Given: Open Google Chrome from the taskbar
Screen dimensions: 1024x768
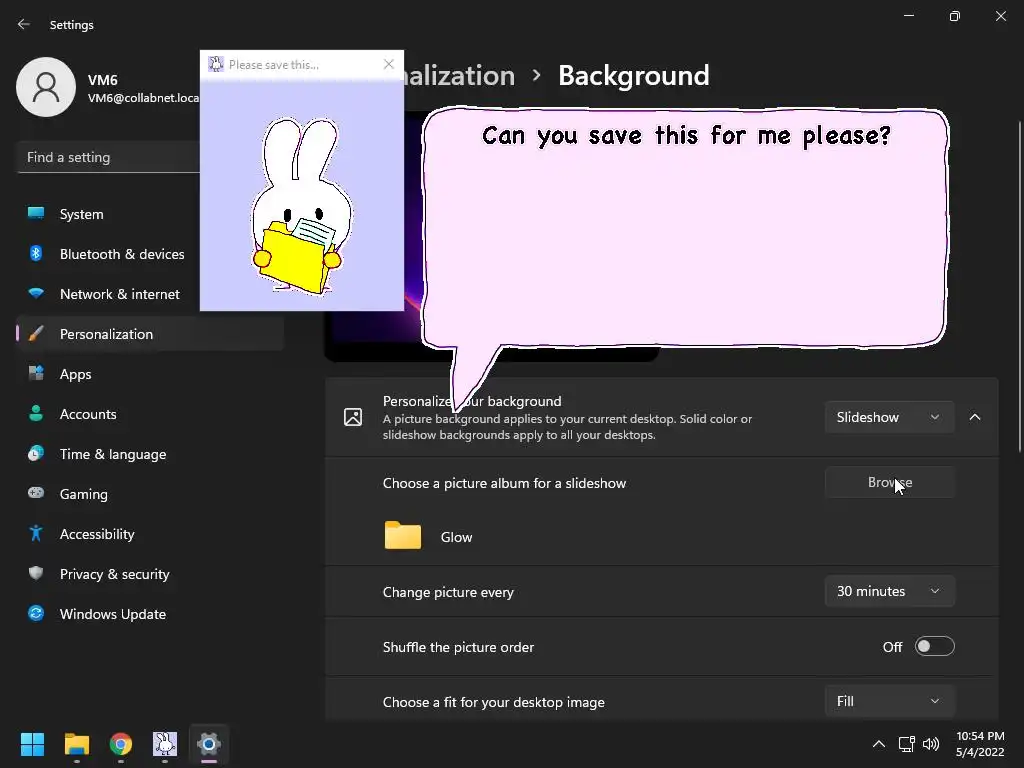Looking at the screenshot, I should [121, 743].
